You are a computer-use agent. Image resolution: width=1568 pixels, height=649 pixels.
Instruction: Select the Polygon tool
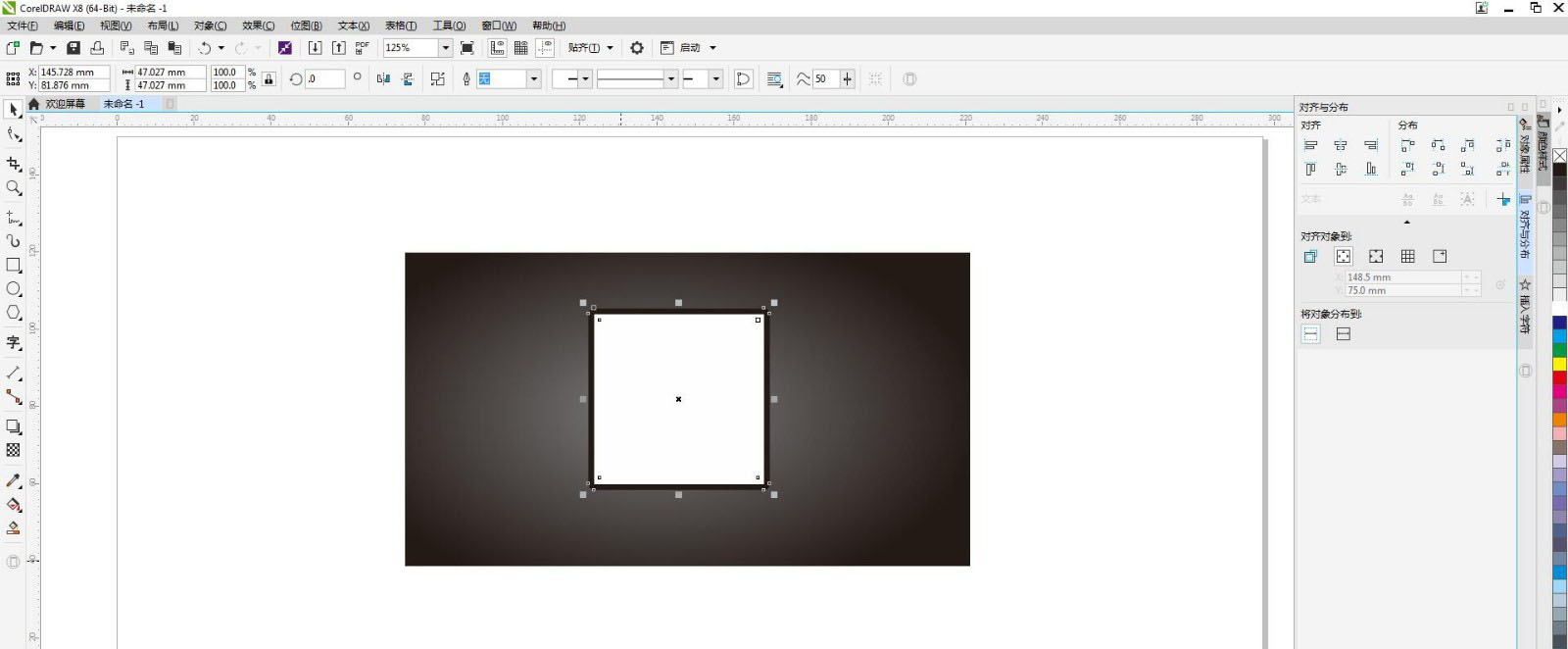pyautogui.click(x=14, y=313)
